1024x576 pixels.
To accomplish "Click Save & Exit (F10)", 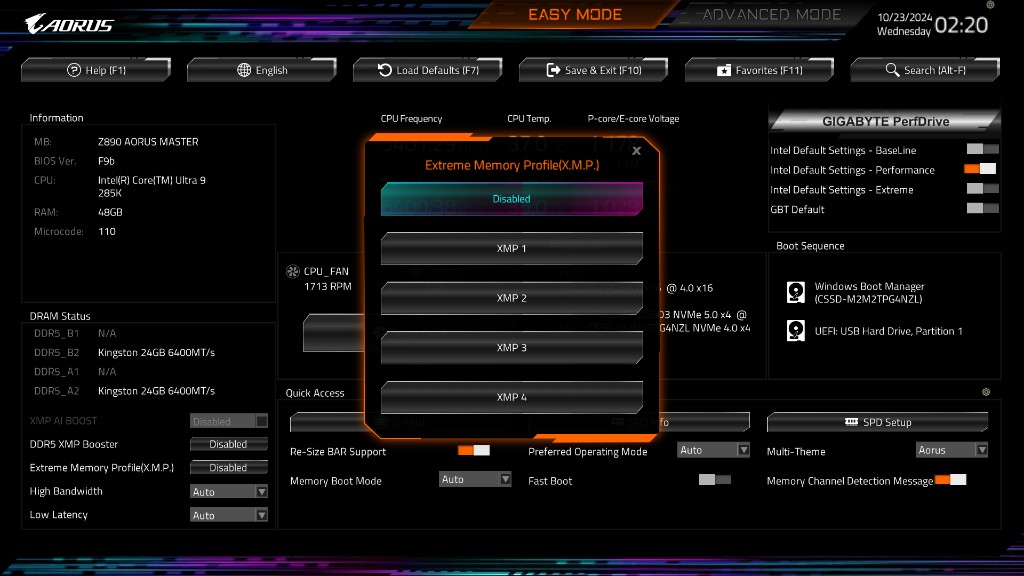I will tap(594, 70).
